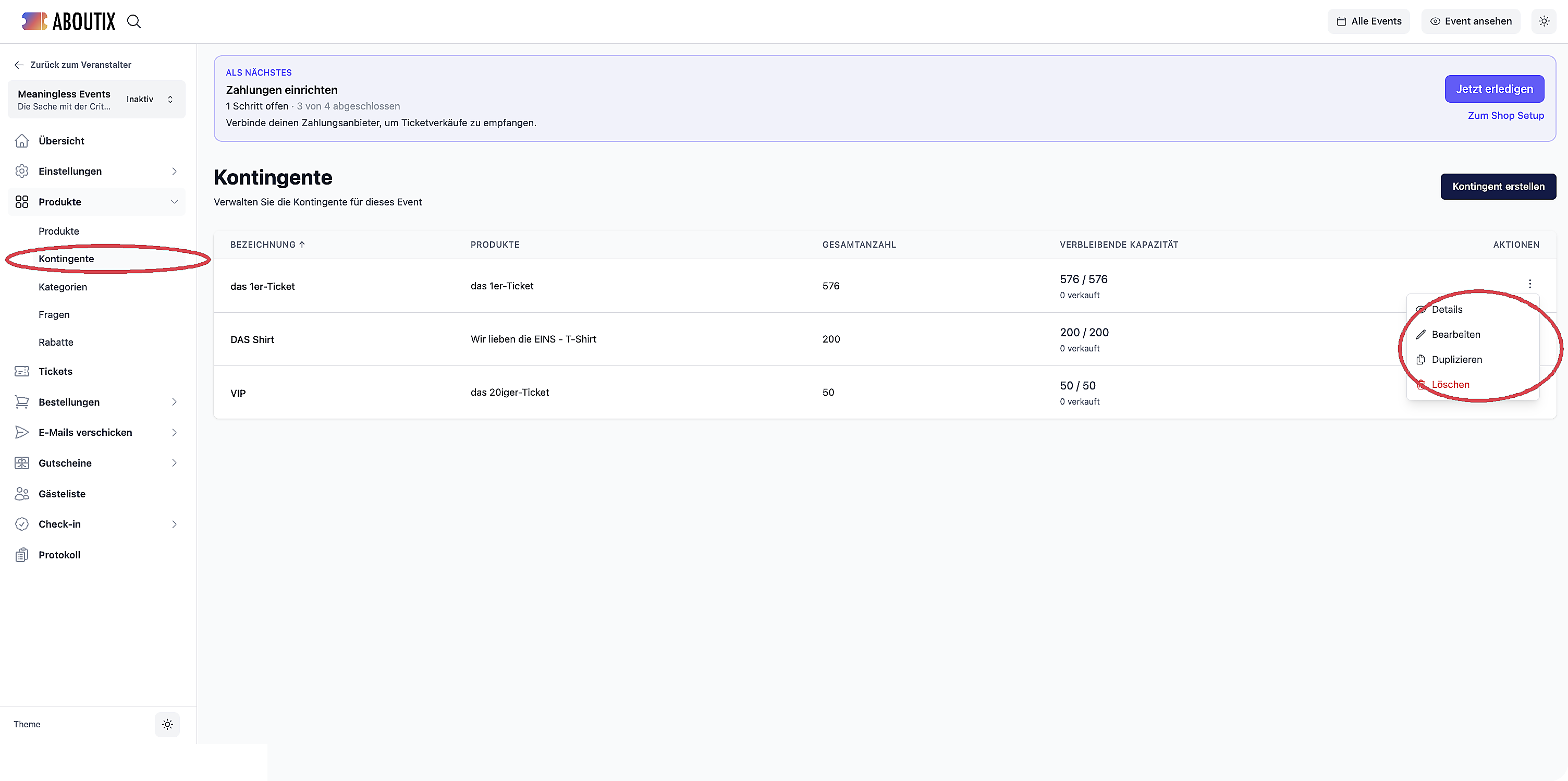Open the Kategorien submenu entry

point(63,287)
